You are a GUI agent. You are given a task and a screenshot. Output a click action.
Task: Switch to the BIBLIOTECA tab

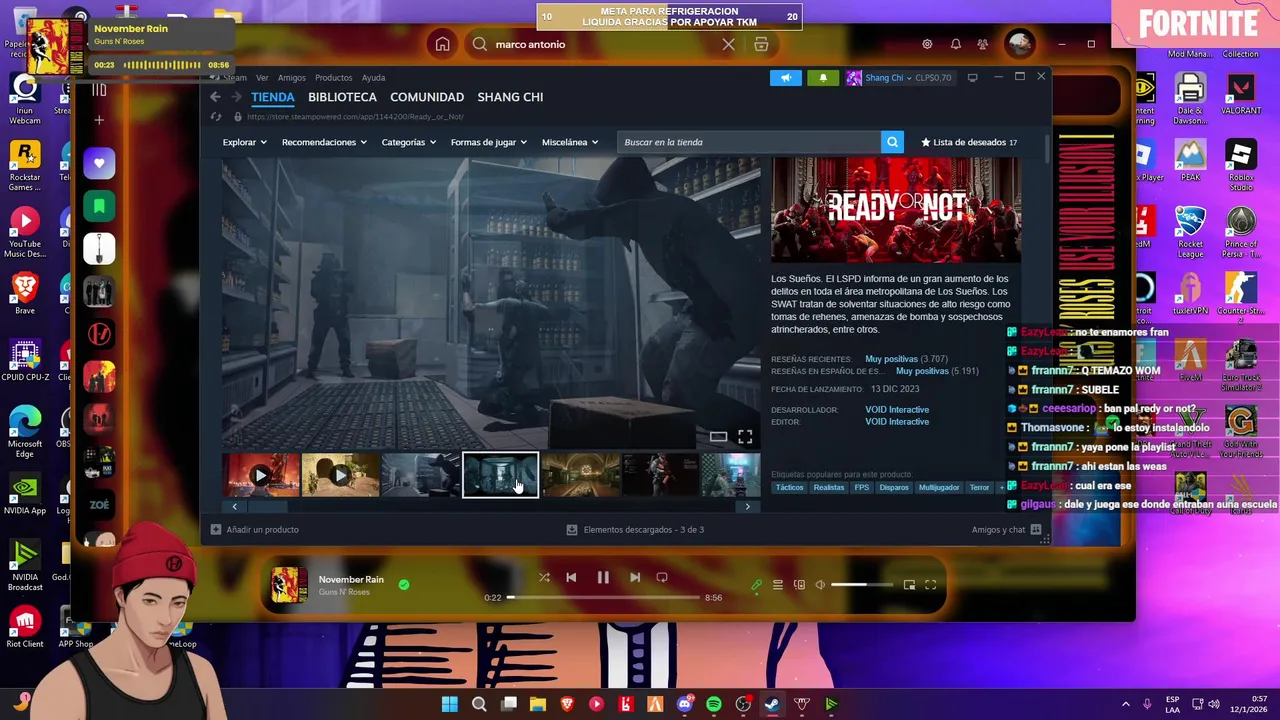pos(342,97)
